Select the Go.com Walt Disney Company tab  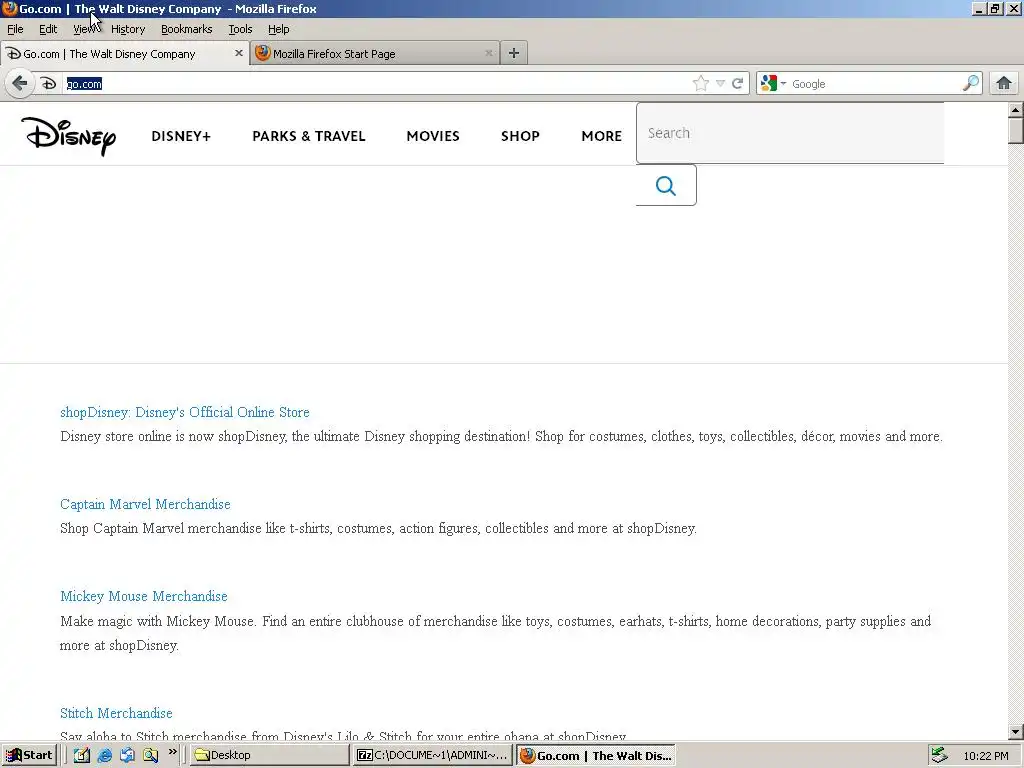point(125,54)
